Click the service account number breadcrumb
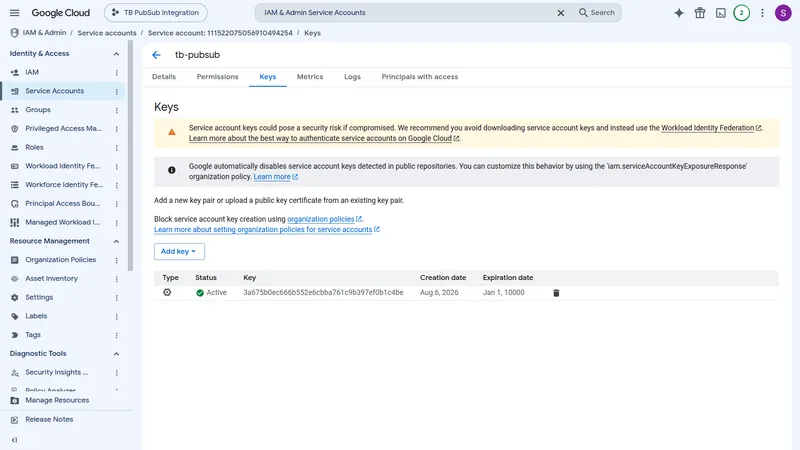 click(220, 33)
